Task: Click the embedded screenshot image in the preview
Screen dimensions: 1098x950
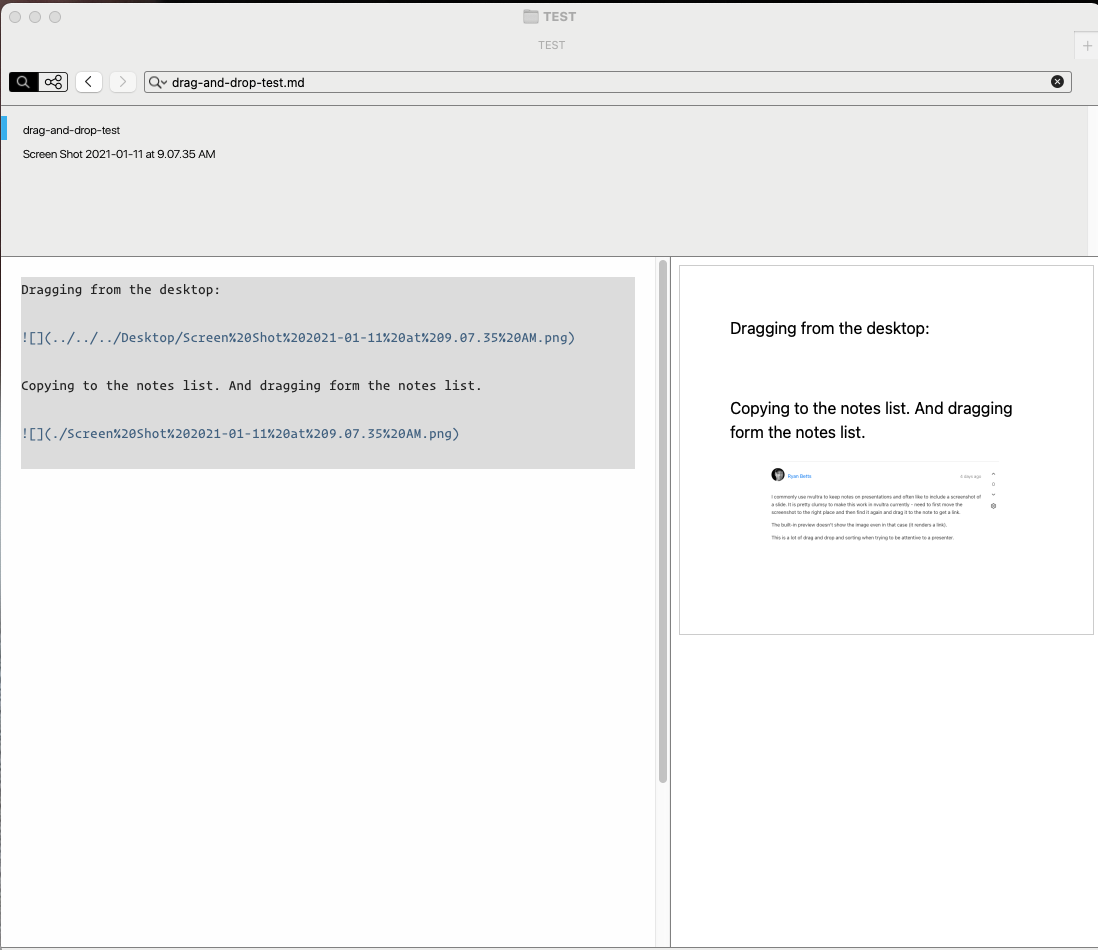Action: pyautogui.click(x=885, y=505)
